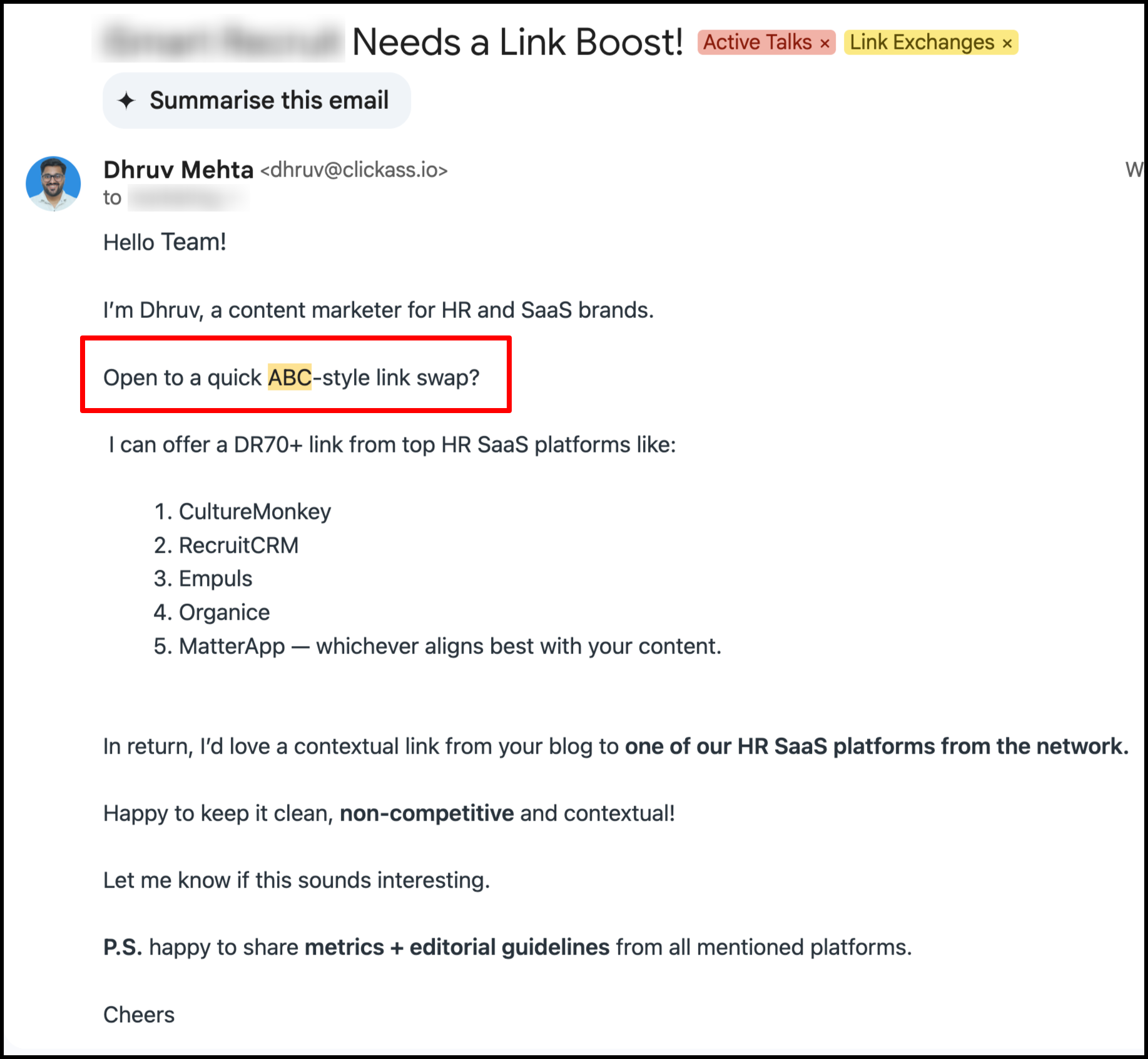Viewport: 1148px width, 1059px height.
Task: Remove the Active Talks label
Action: coord(825,43)
